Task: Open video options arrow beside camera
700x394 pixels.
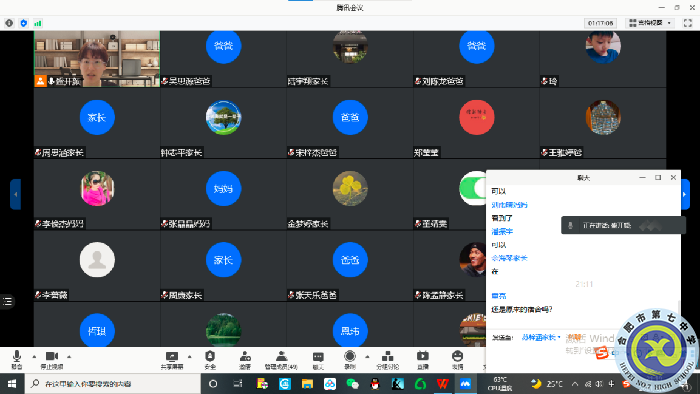Action: point(69,357)
